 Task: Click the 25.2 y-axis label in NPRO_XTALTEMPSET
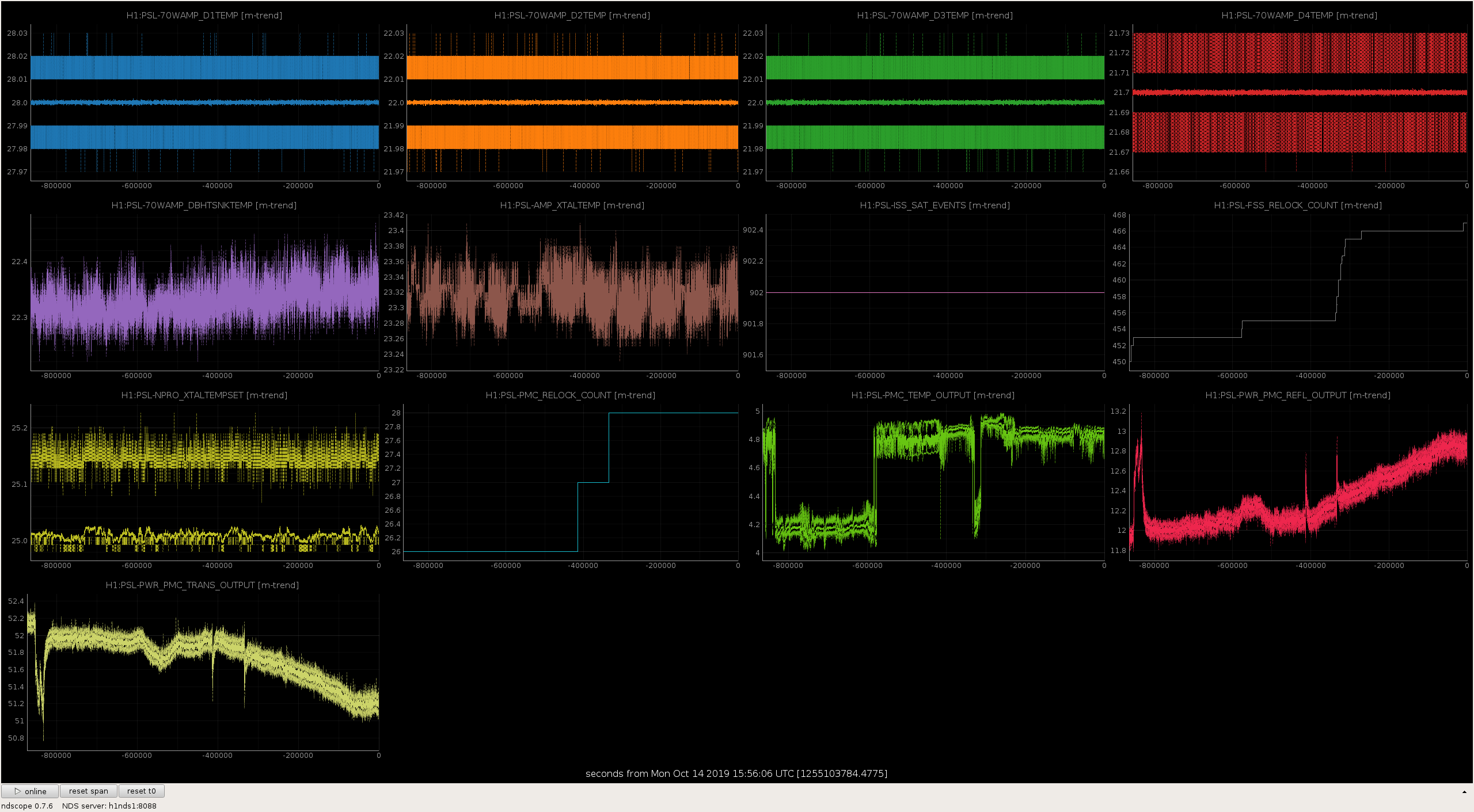click(20, 428)
